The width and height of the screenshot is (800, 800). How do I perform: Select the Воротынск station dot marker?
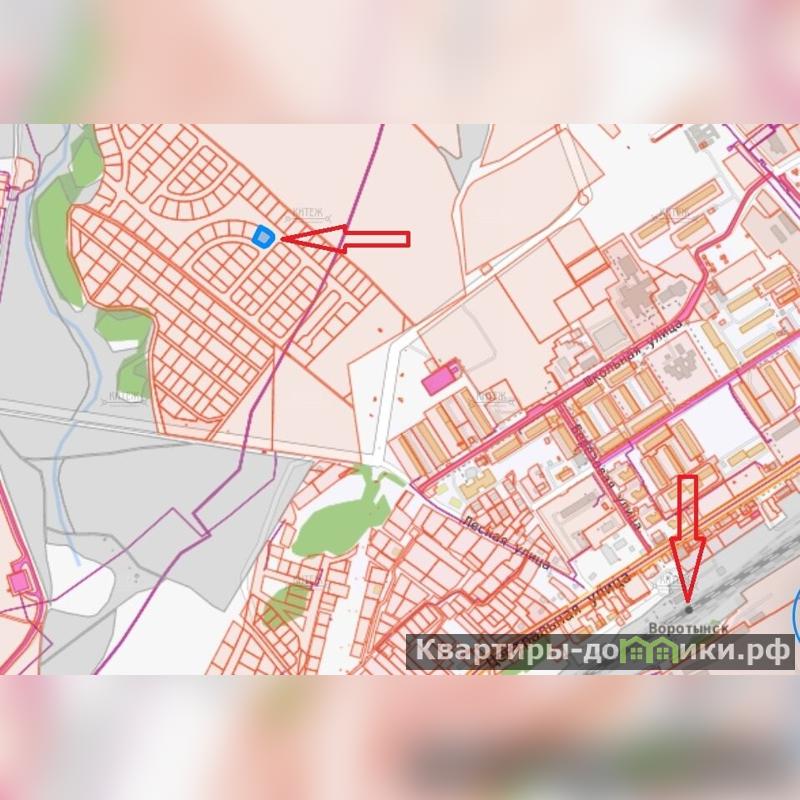point(689,609)
